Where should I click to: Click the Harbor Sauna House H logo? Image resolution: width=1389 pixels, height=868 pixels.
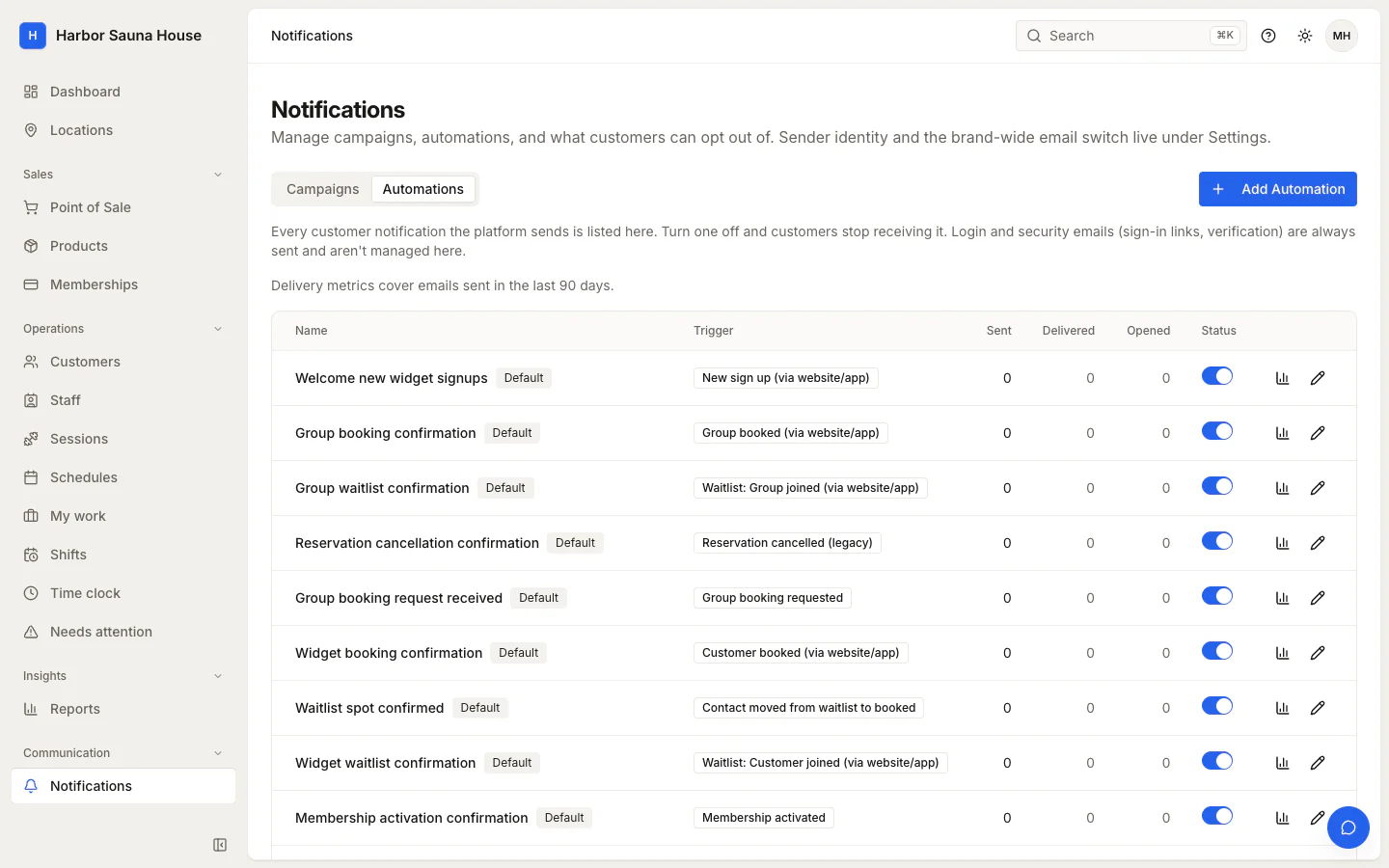(33, 36)
